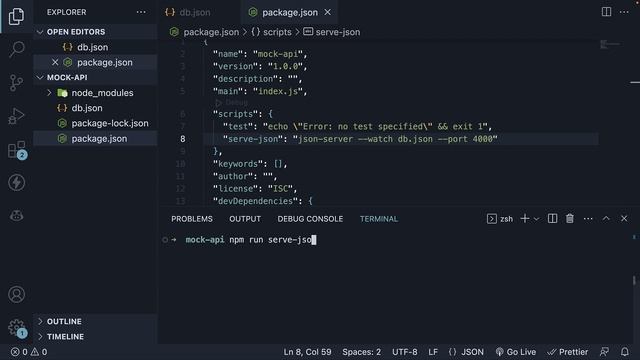Viewport: 640px width, 360px height.
Task: Open the Search view in activity bar
Action: click(x=16, y=49)
